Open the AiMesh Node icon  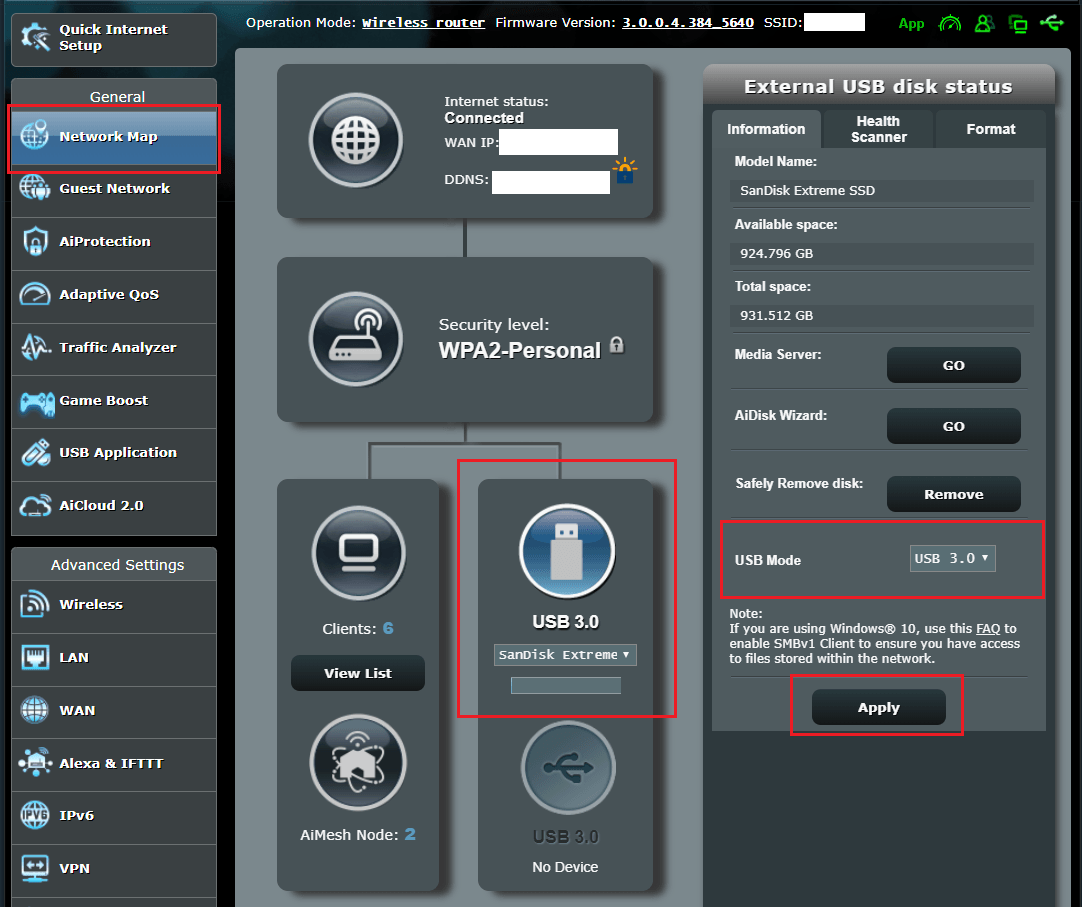tap(358, 763)
